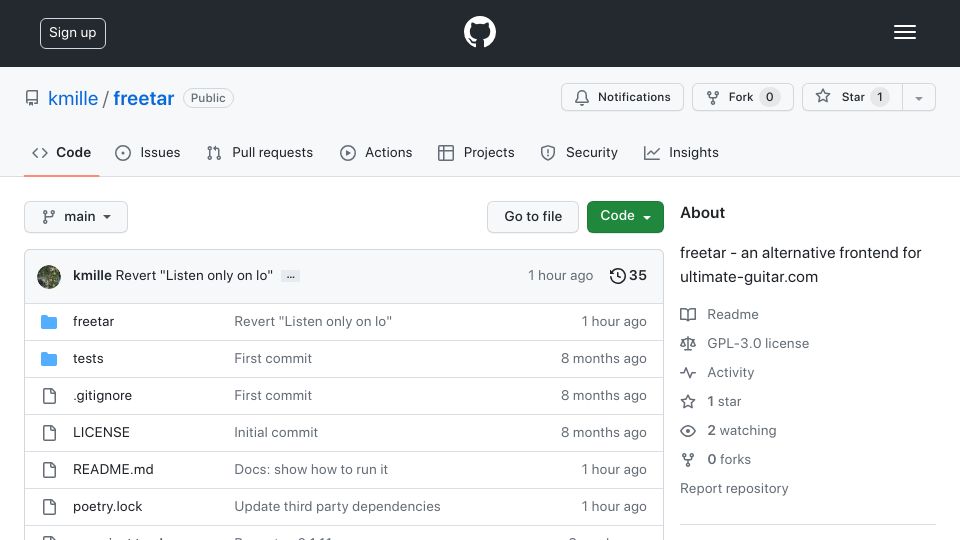
Task: Click the bell icon in Notifications
Action: [582, 97]
